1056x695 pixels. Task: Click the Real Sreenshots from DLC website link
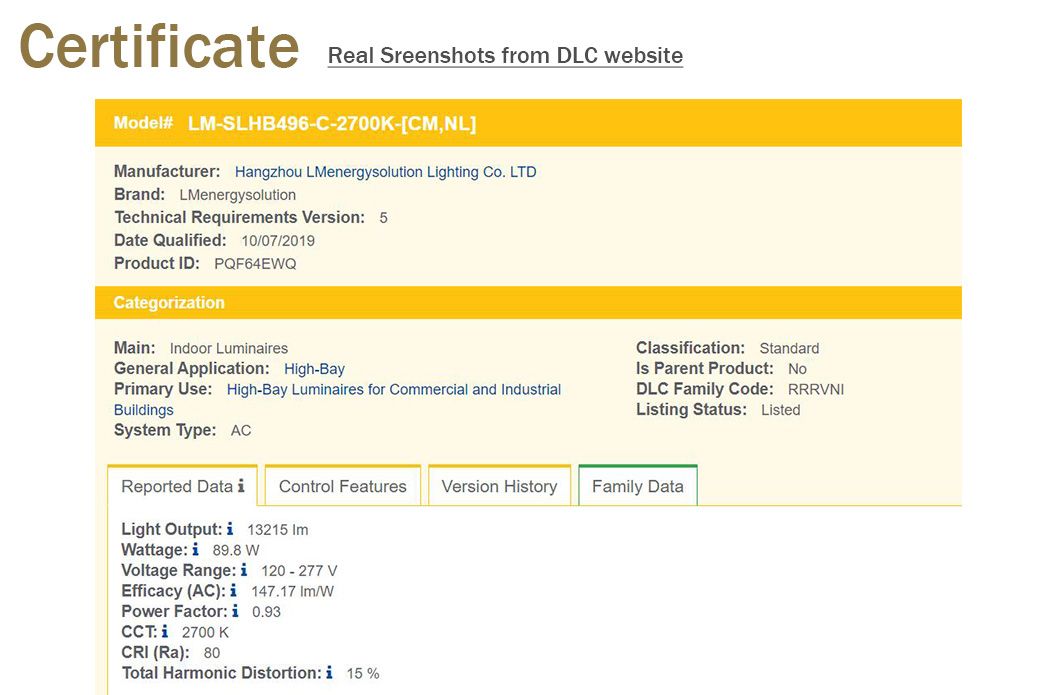click(505, 55)
